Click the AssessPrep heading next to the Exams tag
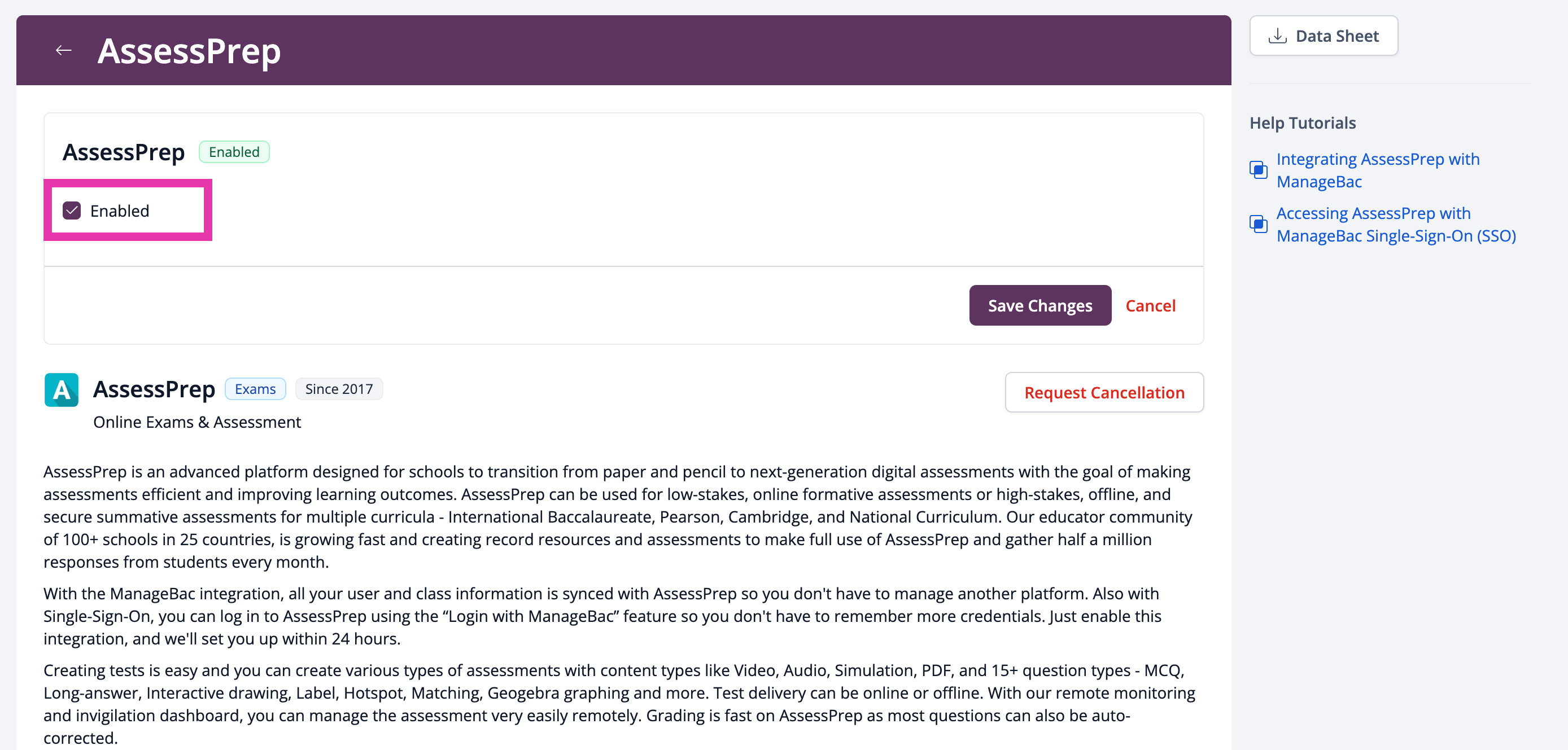 154,389
